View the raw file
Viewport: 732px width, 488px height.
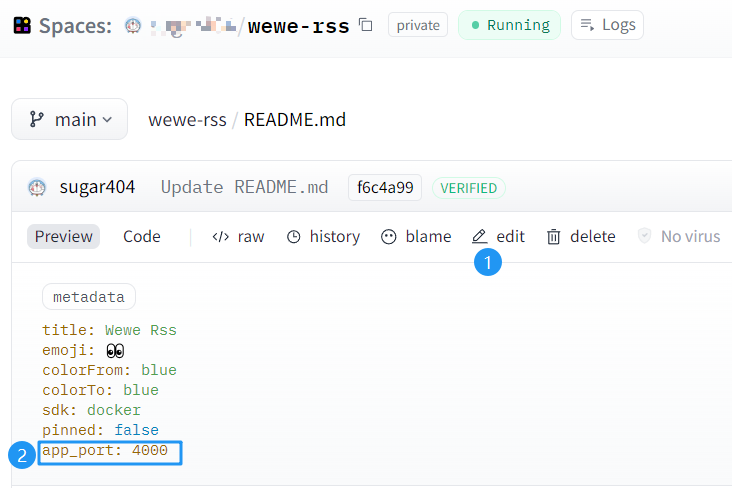[238, 236]
